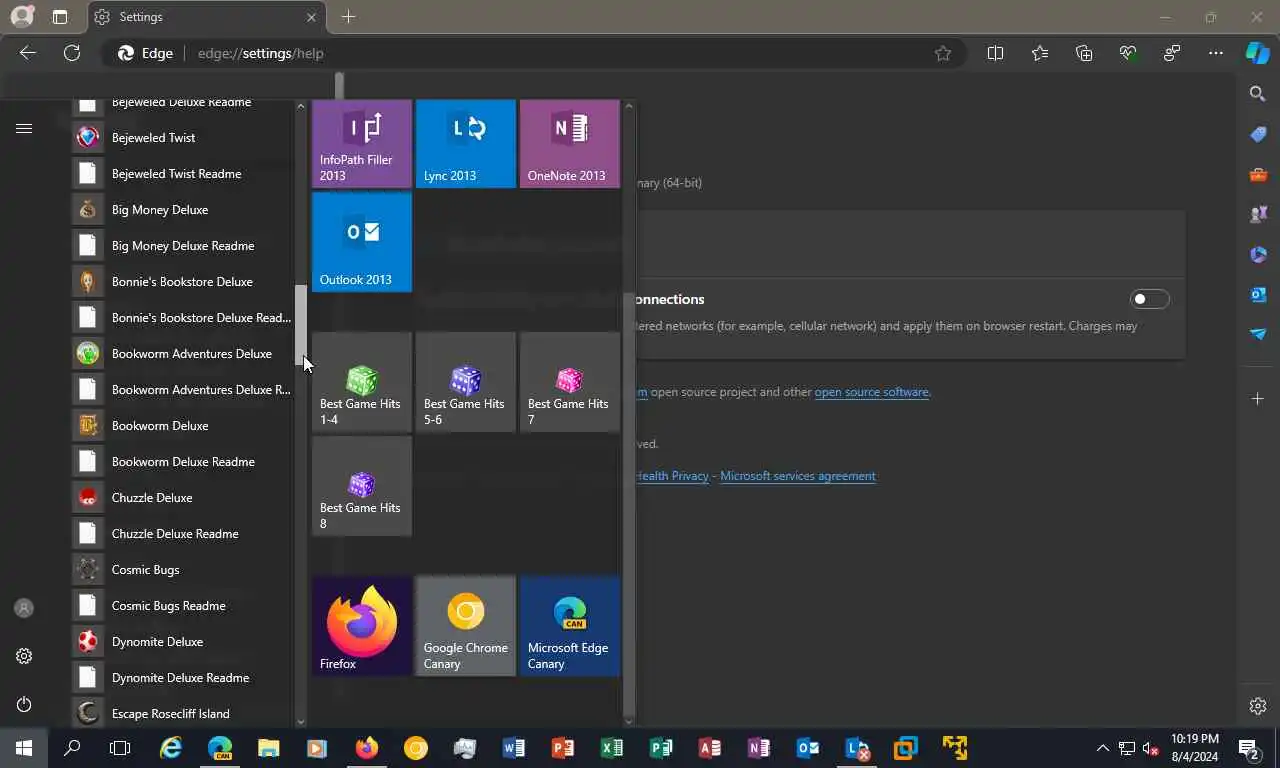Toggle Edge split screen button

[995, 53]
